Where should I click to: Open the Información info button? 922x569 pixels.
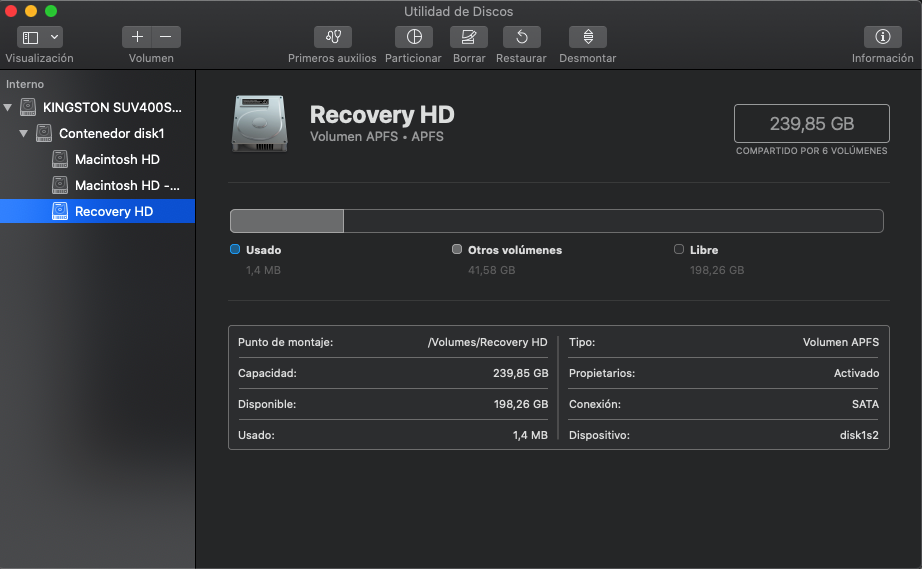(882, 37)
